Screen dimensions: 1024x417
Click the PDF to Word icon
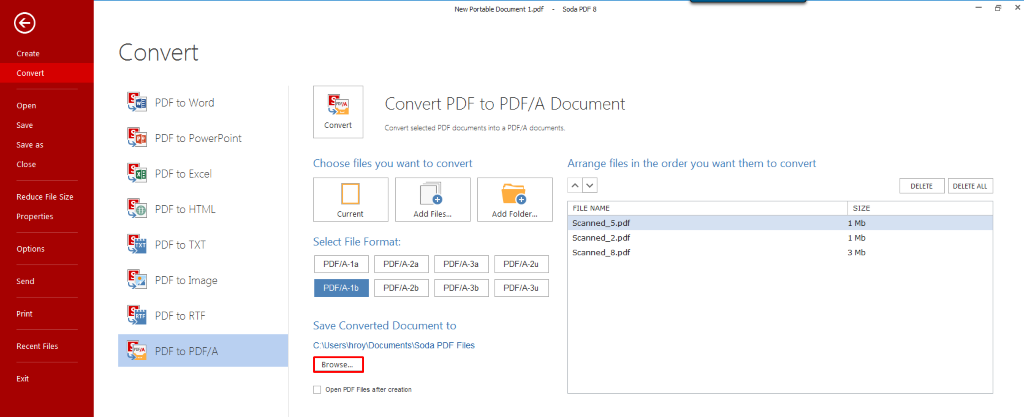coord(137,102)
